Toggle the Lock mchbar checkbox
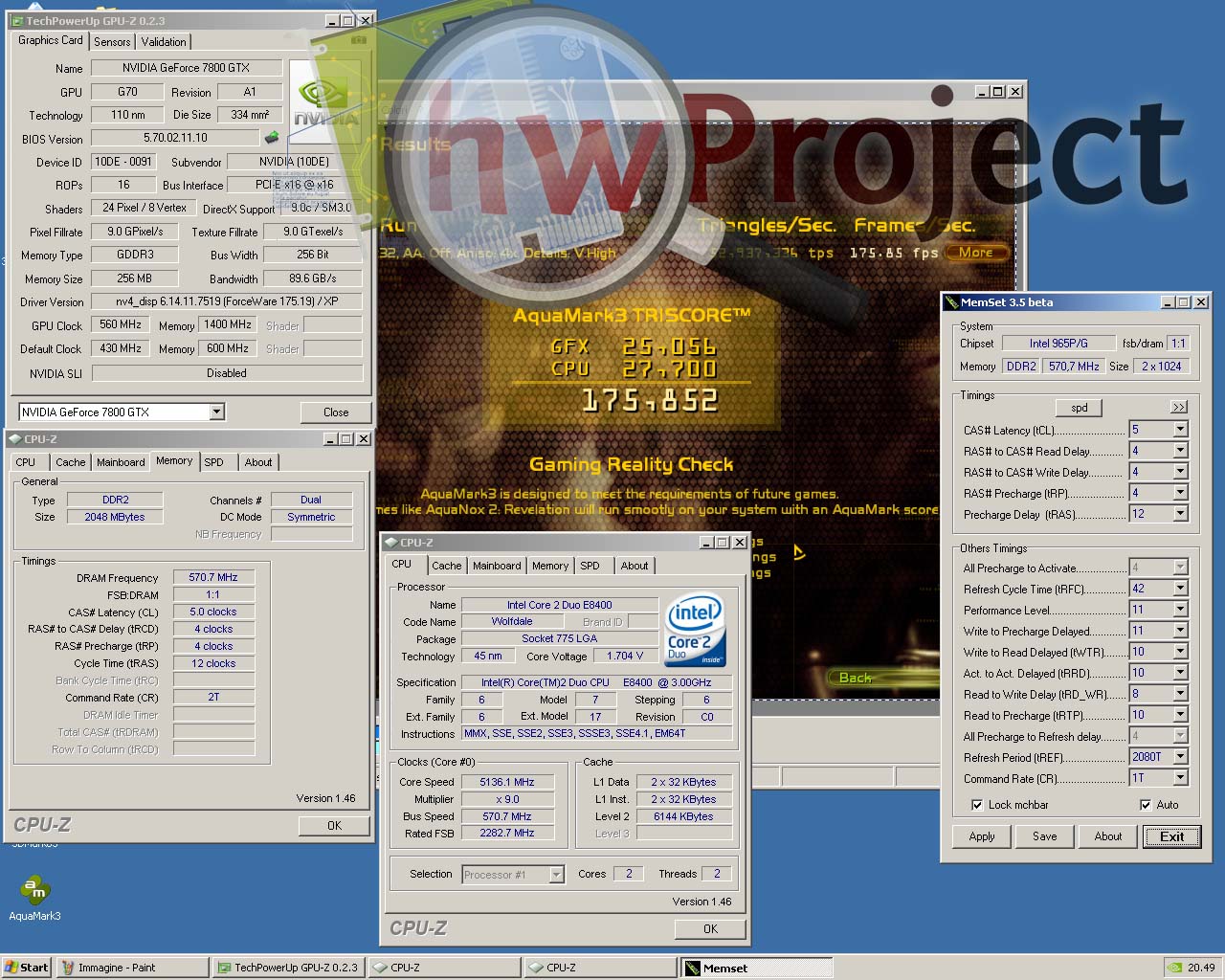The height and width of the screenshot is (980, 1225). [x=977, y=805]
